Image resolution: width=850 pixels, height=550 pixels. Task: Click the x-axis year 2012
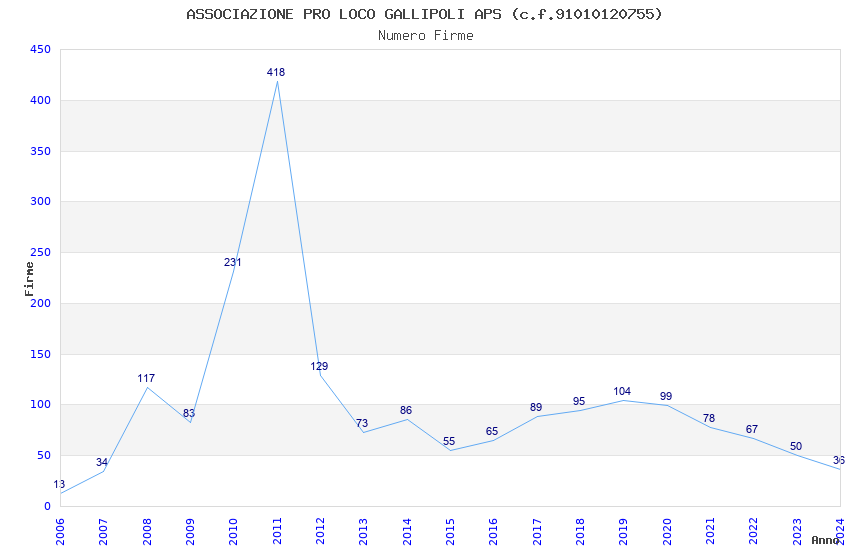320,532
